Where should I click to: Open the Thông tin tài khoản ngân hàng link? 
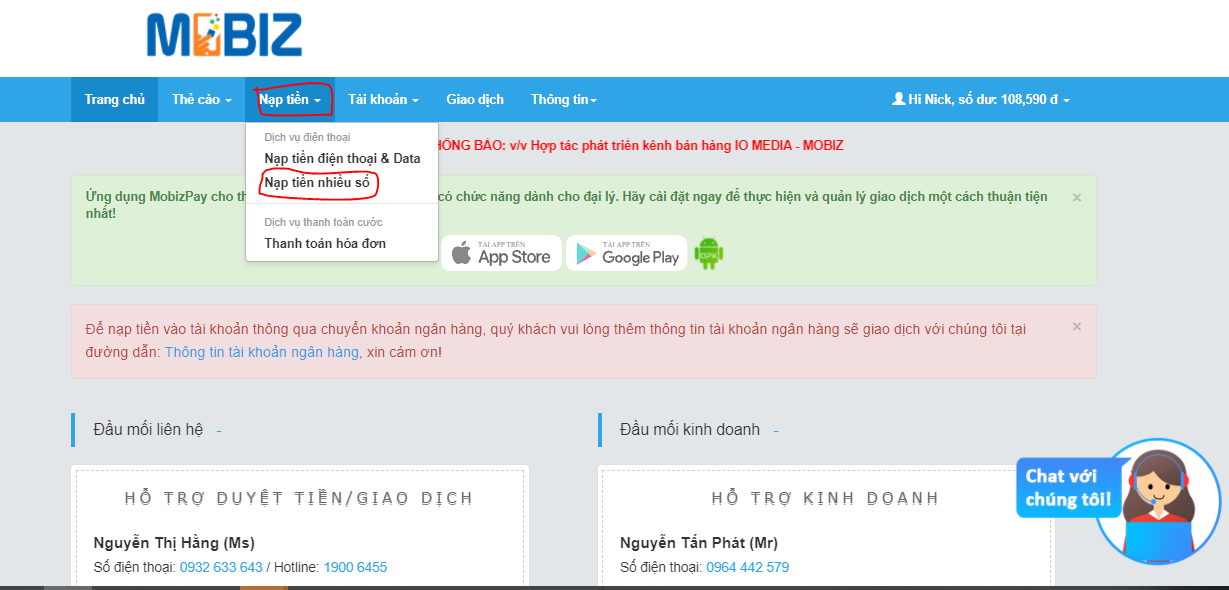(261, 352)
